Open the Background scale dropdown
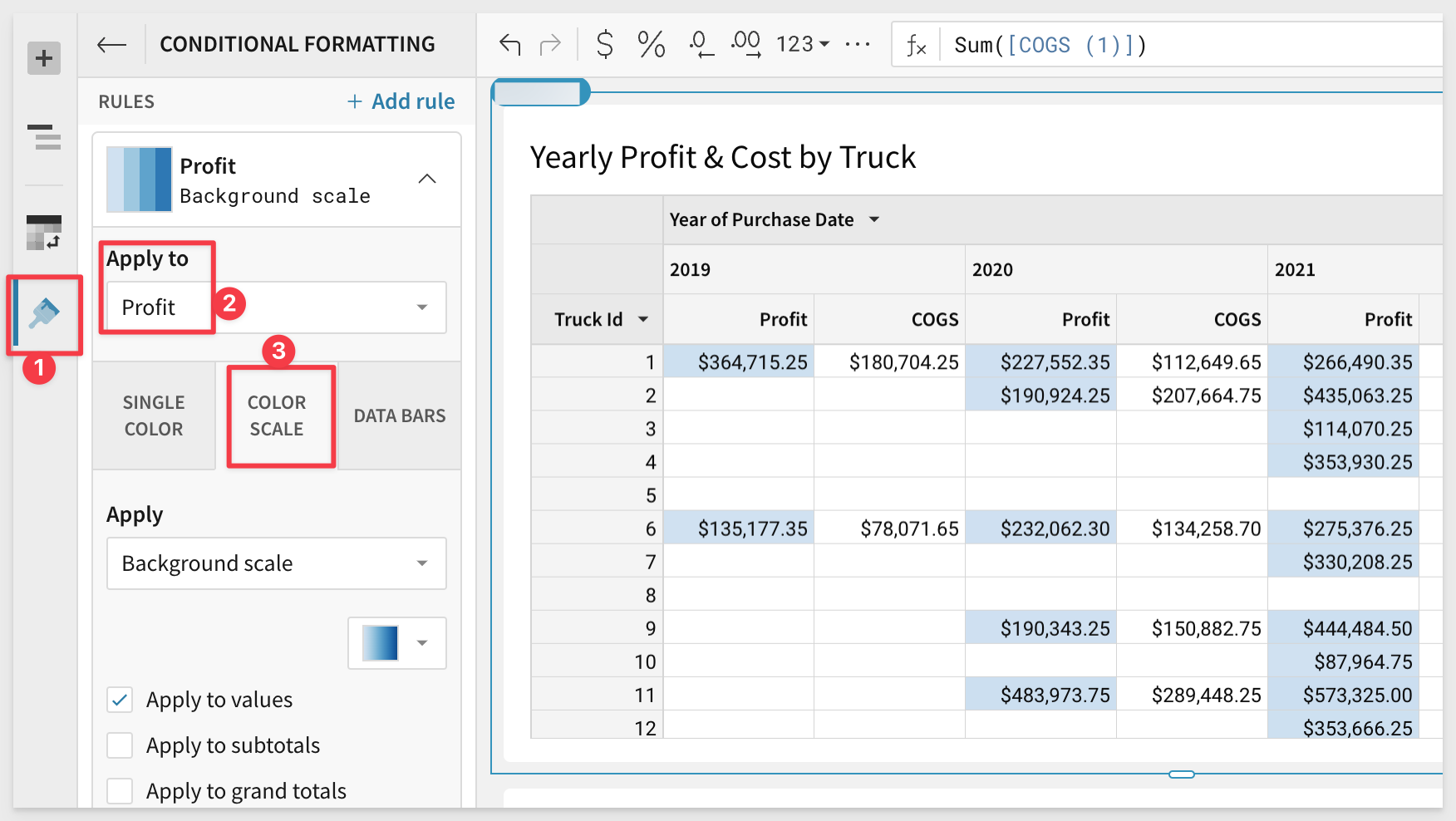1456x821 pixels. pos(276,563)
